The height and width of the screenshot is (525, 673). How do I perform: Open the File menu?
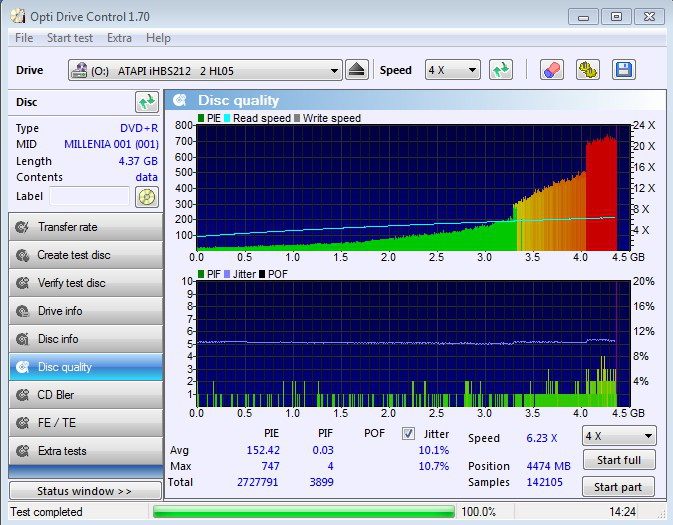[x=24, y=38]
